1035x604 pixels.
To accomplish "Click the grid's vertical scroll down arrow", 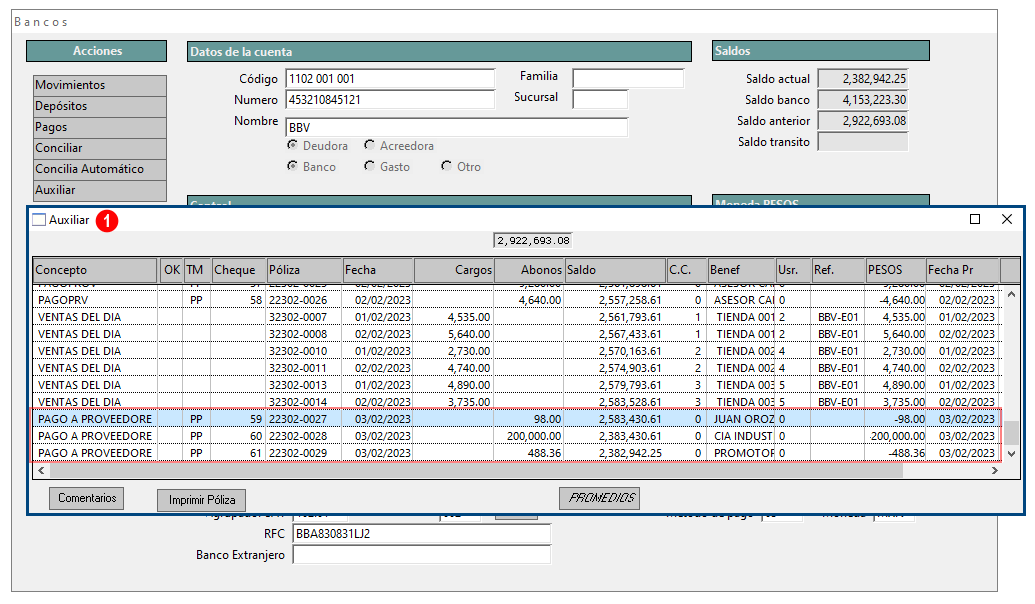I will [1011, 453].
